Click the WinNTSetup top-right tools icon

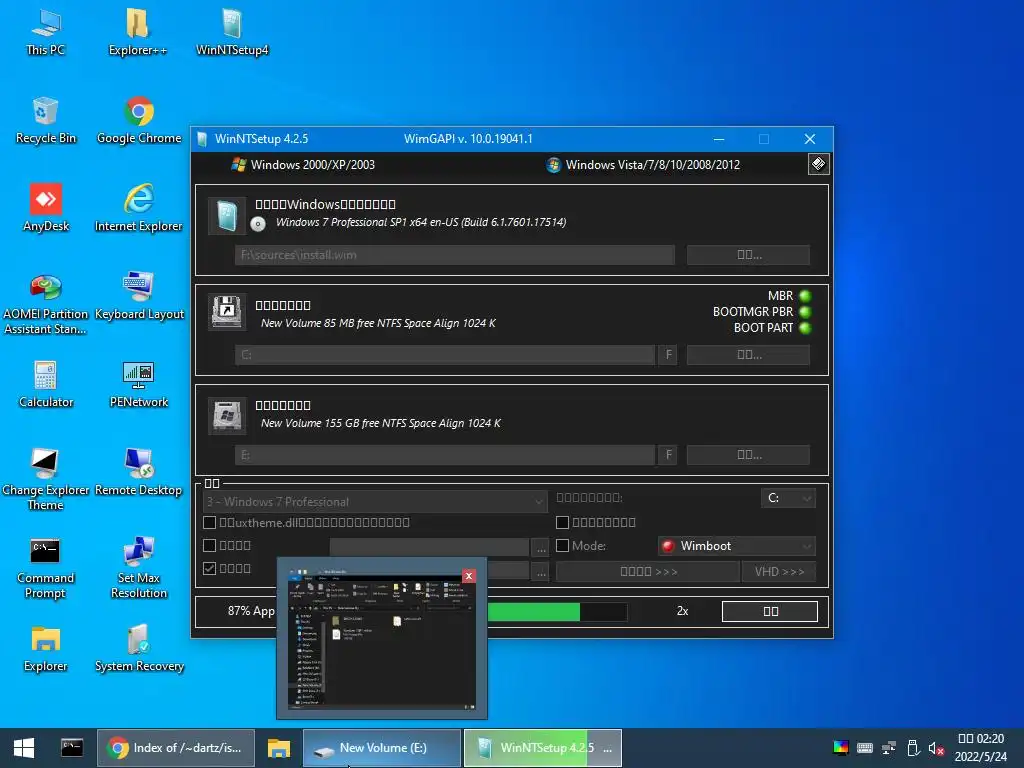(818, 164)
